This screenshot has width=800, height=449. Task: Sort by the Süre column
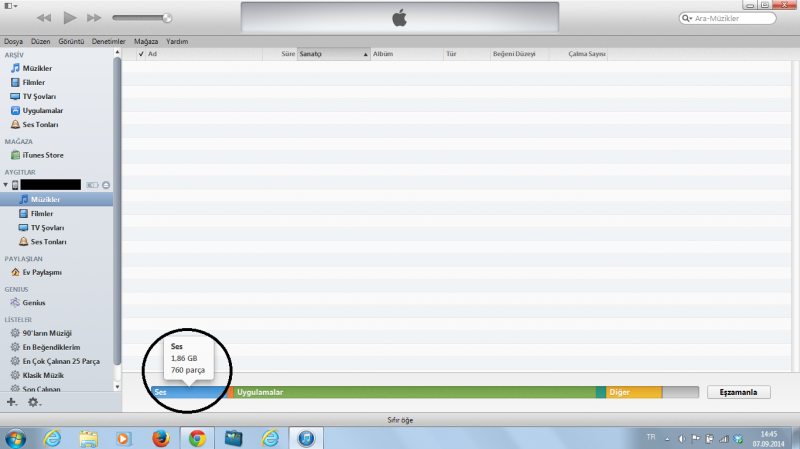pyautogui.click(x=280, y=54)
